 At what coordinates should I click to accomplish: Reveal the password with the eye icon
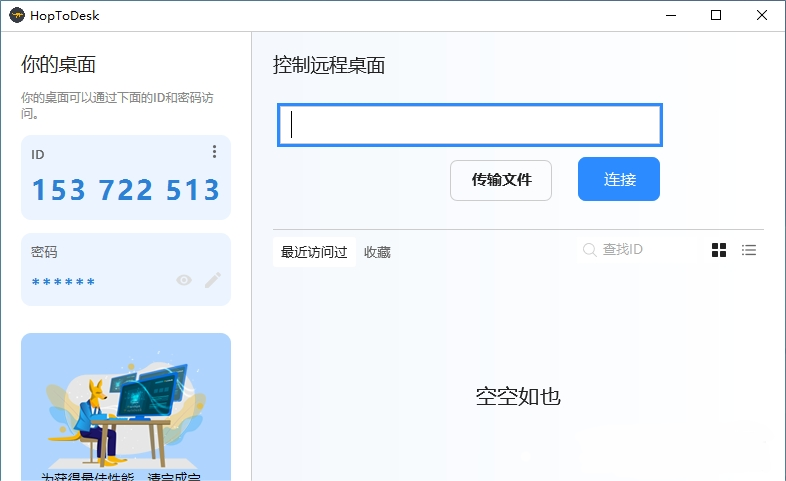[184, 281]
